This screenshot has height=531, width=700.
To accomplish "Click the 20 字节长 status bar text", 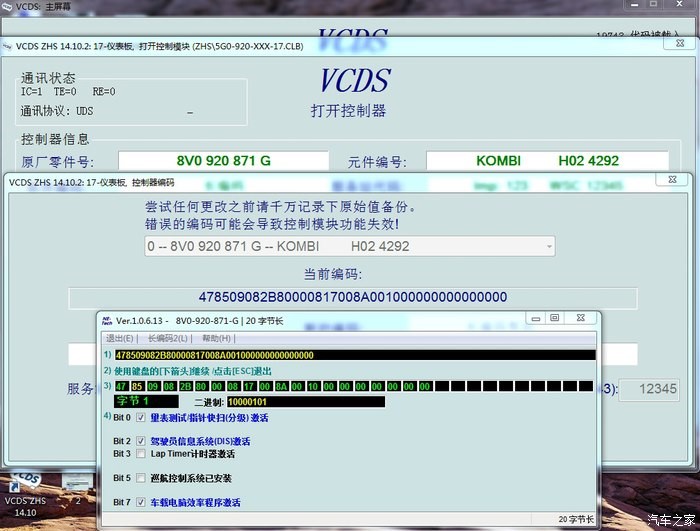I will pos(575,519).
